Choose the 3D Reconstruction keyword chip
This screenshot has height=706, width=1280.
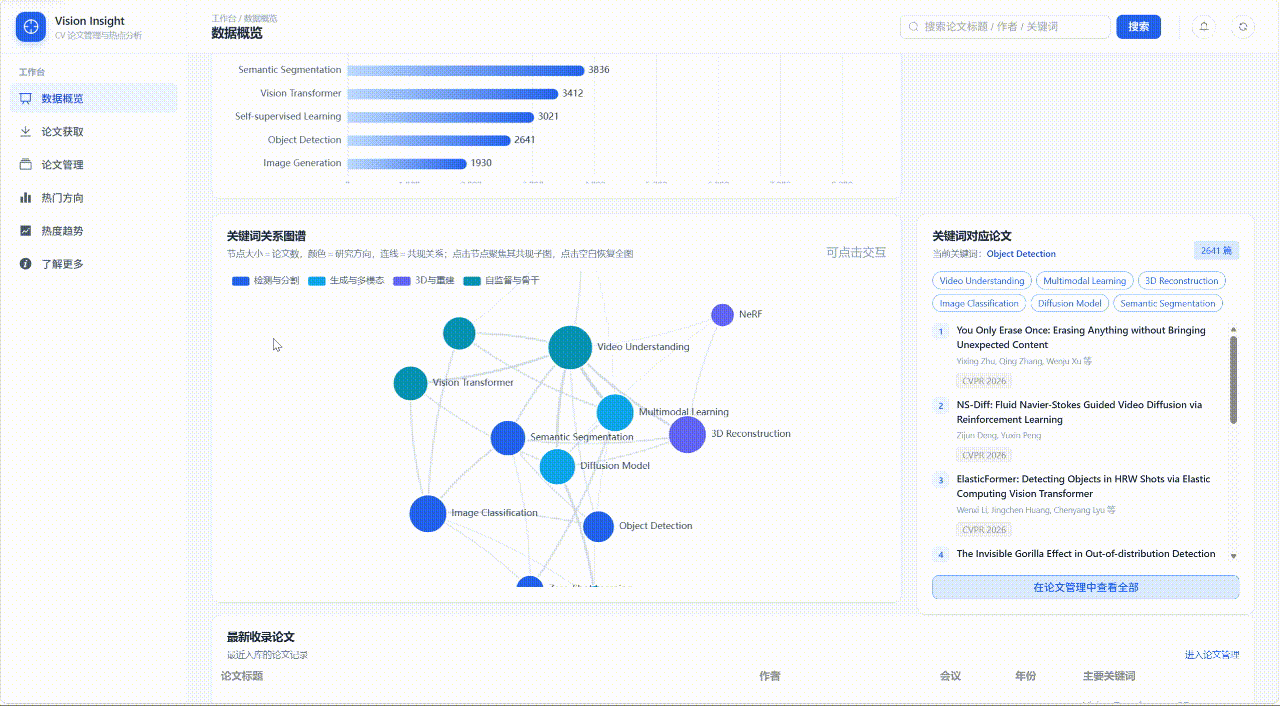point(1182,281)
